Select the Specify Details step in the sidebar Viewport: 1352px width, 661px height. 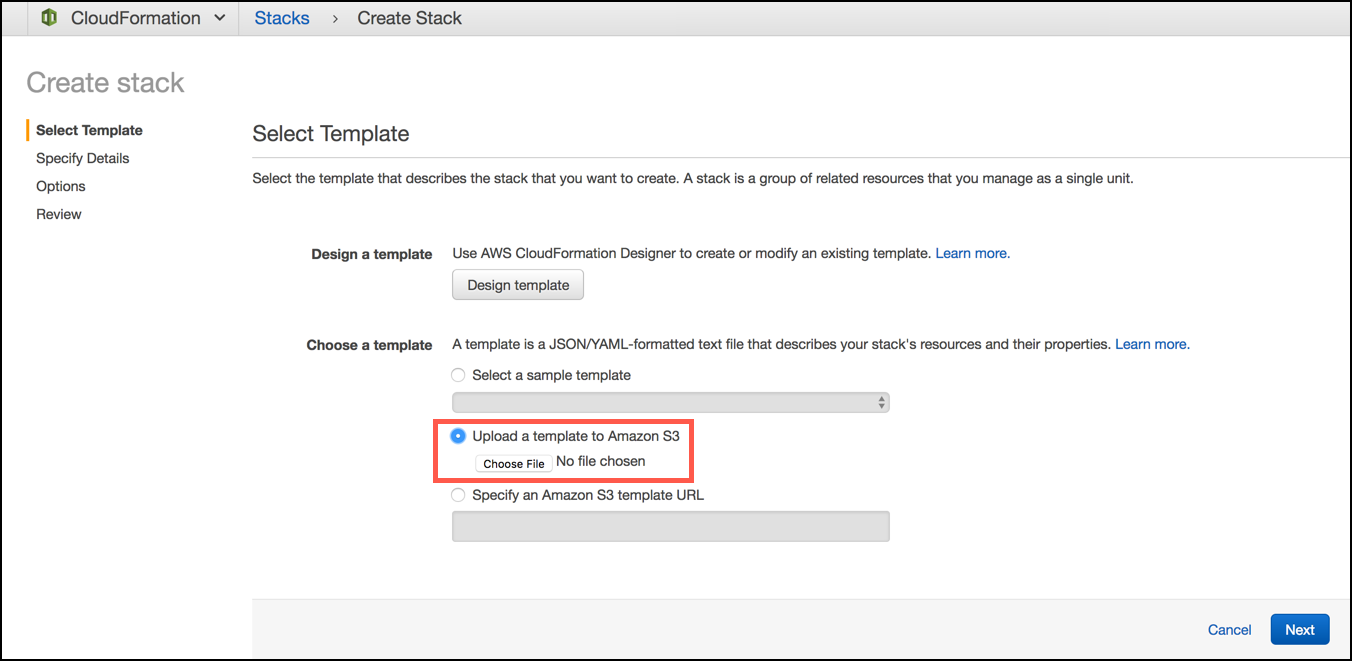(82, 158)
